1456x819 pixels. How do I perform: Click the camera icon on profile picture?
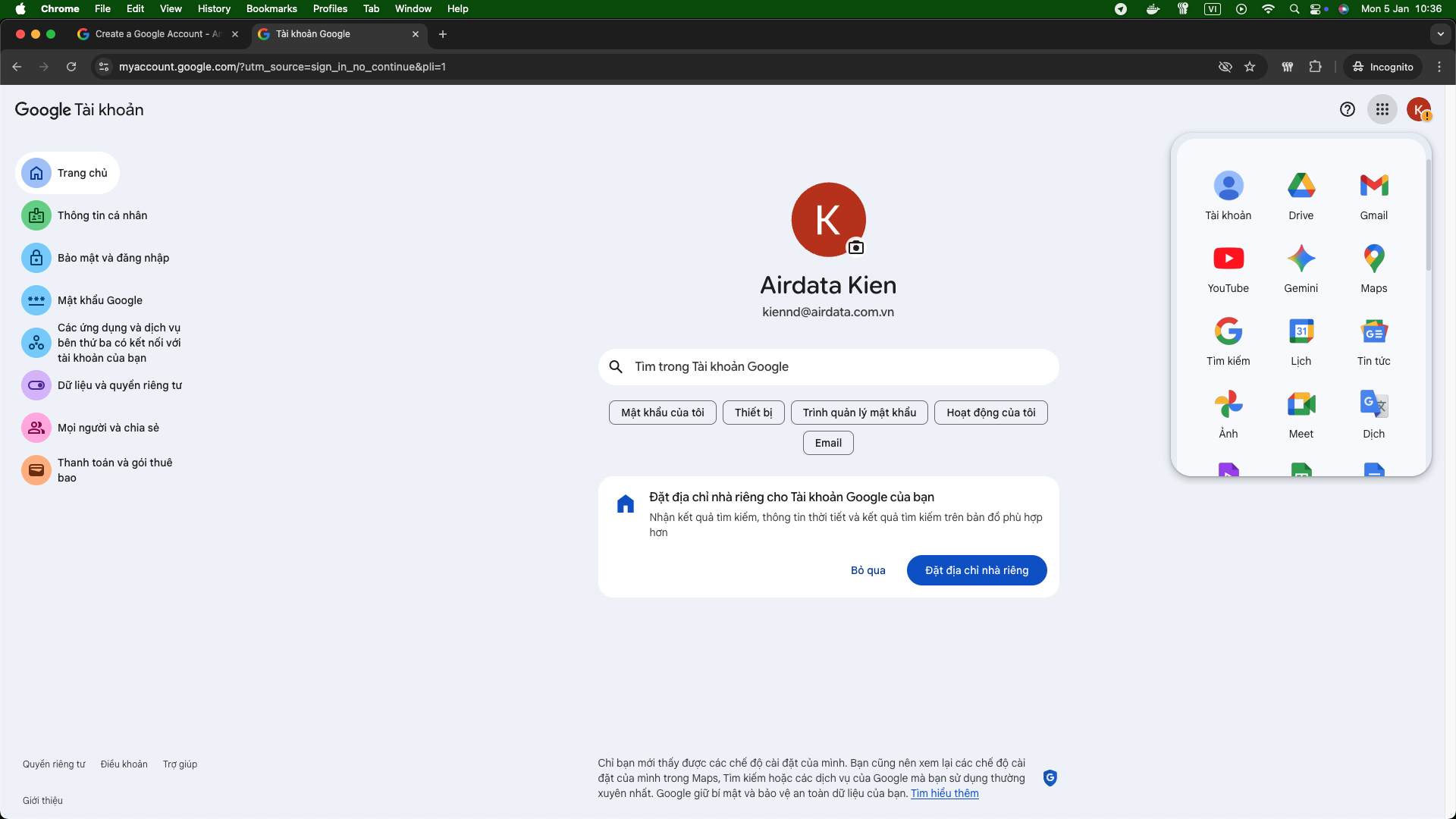pyautogui.click(x=855, y=248)
